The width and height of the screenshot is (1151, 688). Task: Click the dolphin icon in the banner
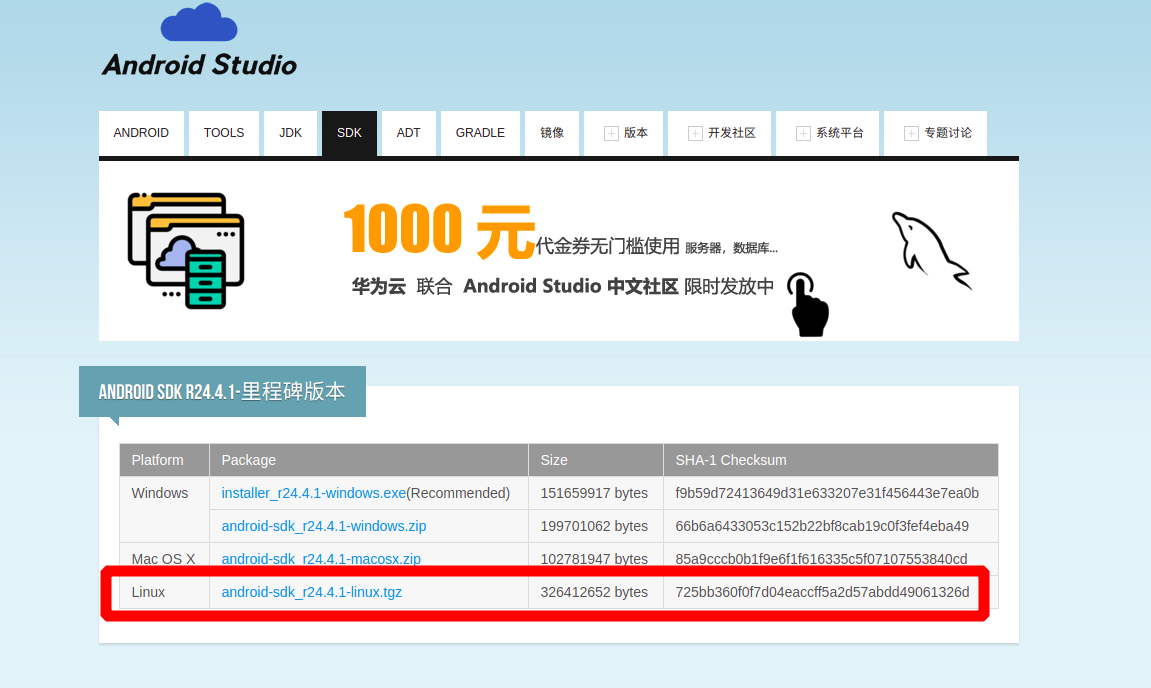[931, 250]
